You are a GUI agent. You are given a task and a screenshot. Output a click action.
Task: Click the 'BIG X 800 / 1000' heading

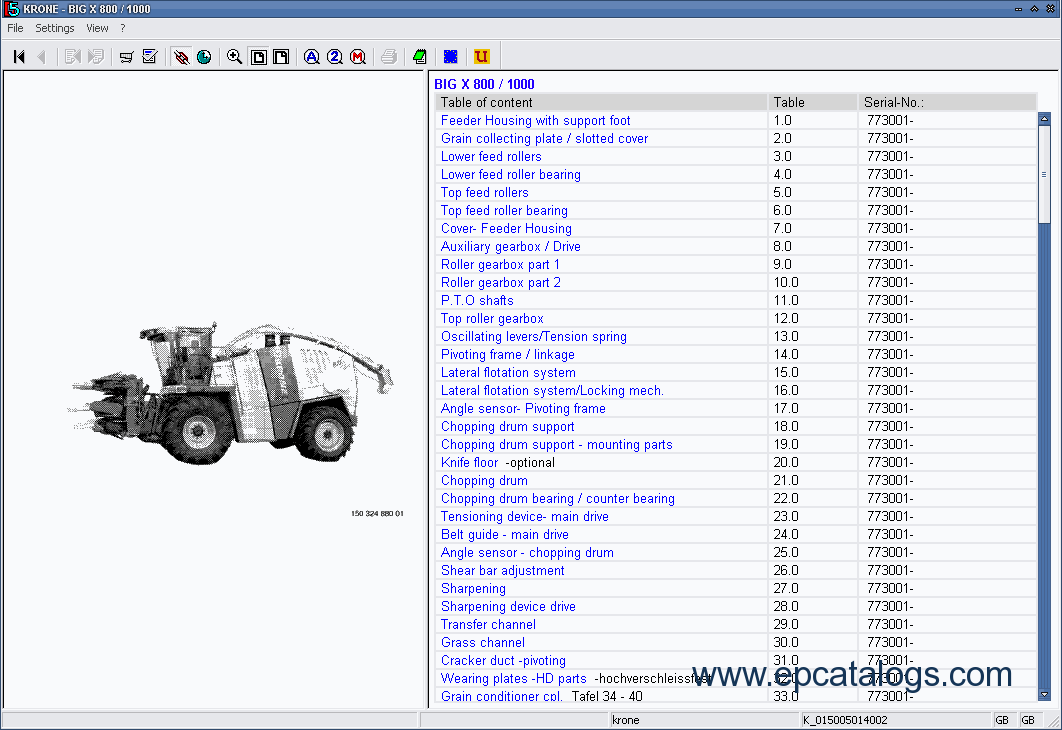(484, 85)
